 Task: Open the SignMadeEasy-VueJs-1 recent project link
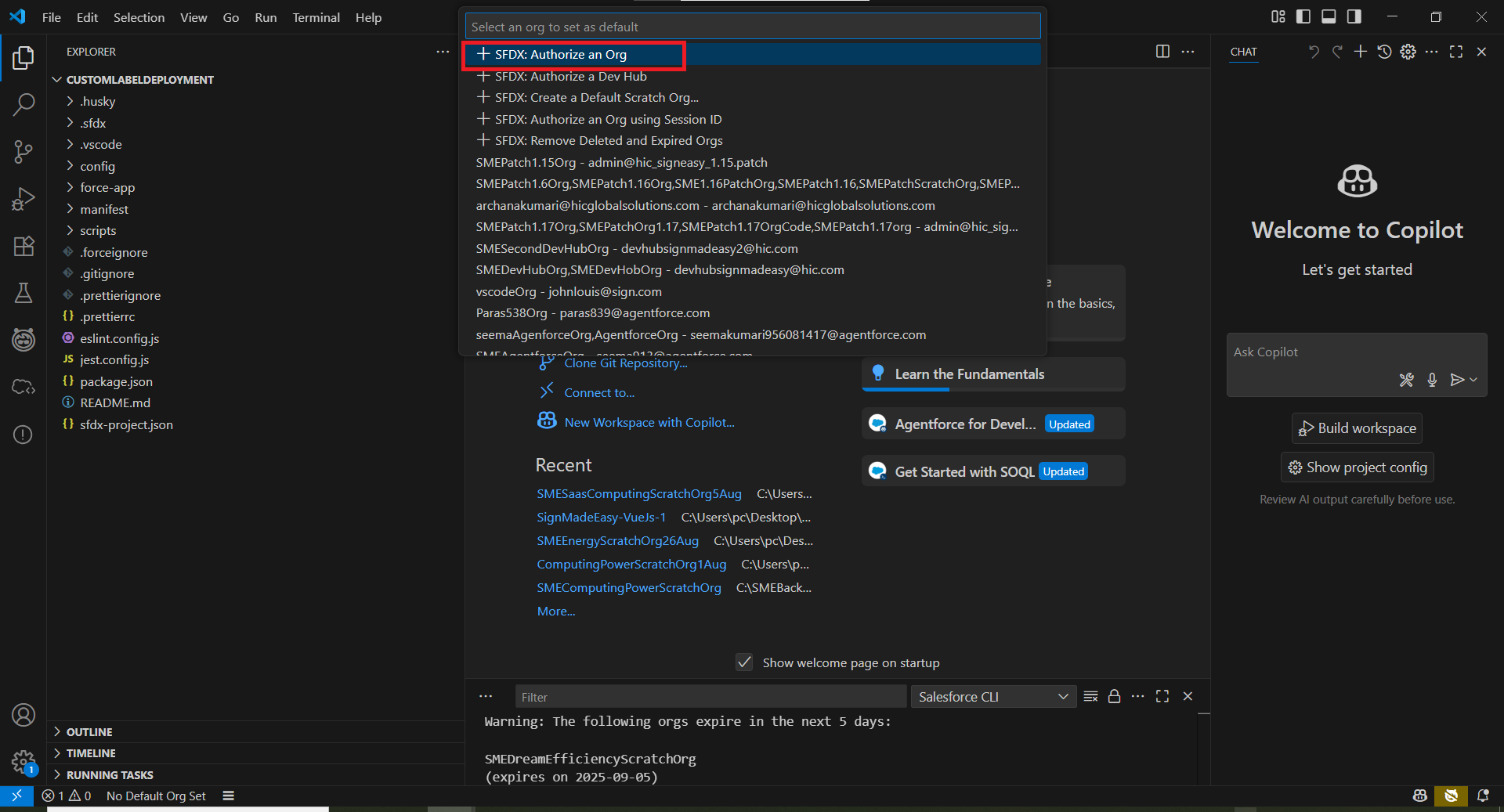pos(601,518)
